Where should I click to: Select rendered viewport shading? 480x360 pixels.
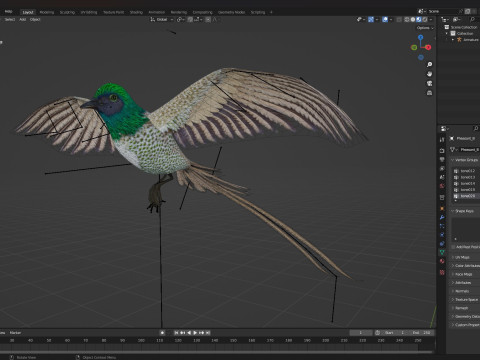pos(425,20)
